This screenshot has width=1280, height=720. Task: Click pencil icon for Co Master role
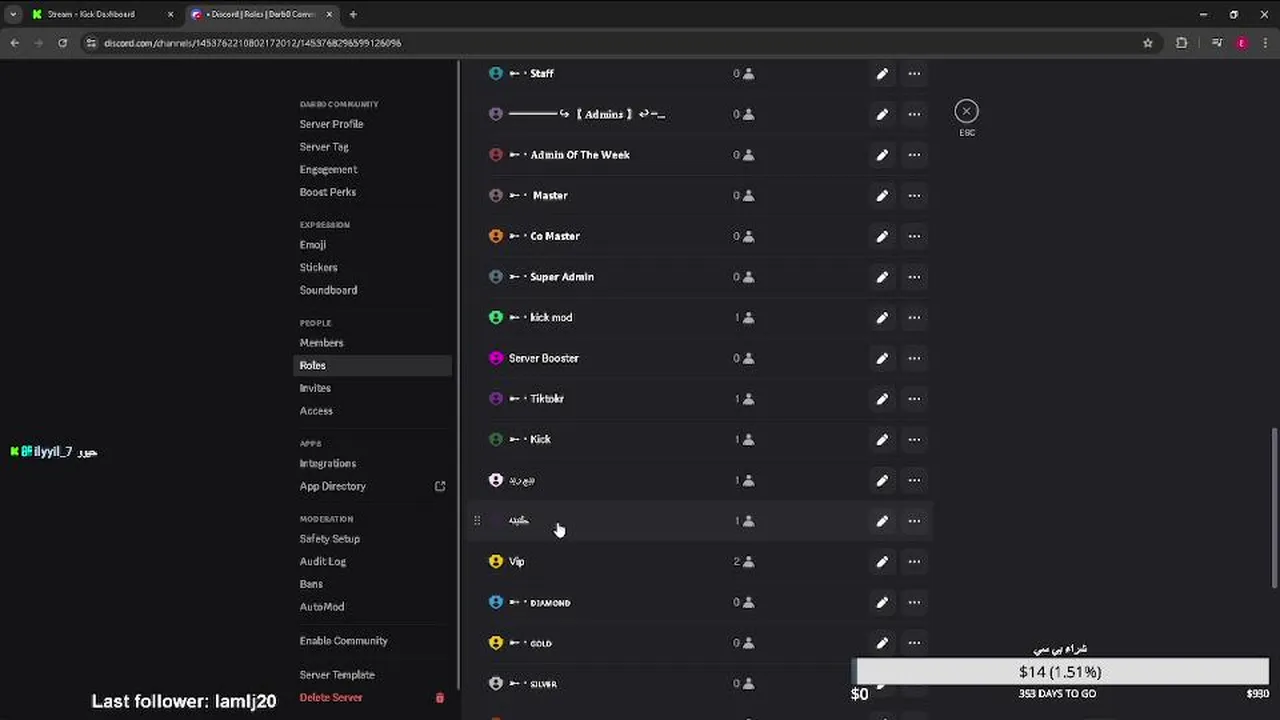(x=882, y=237)
